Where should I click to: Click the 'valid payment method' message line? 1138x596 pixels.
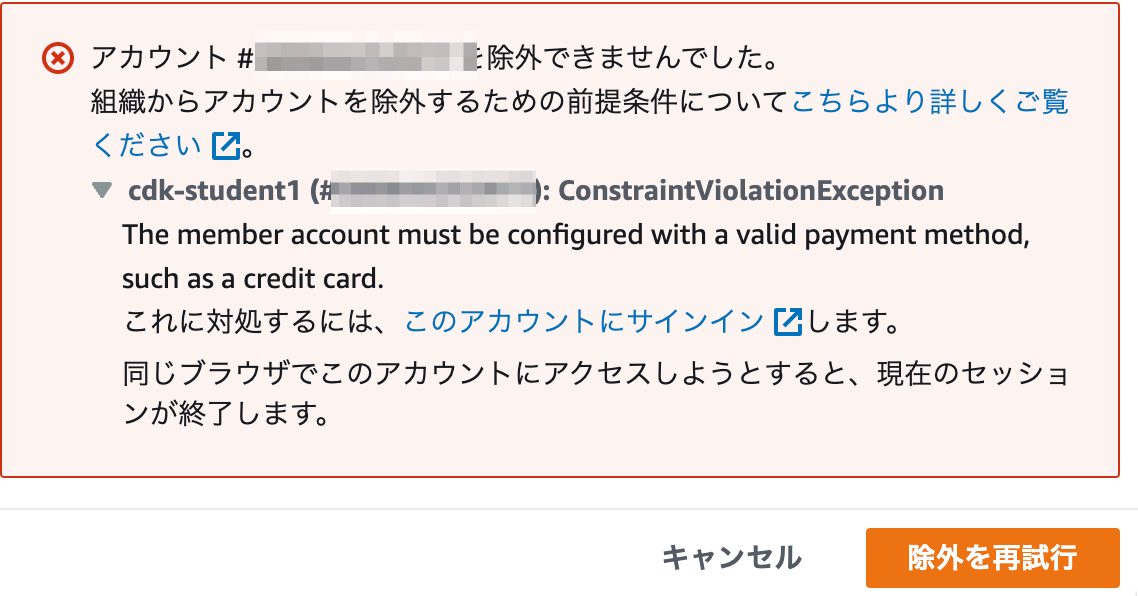(576, 235)
